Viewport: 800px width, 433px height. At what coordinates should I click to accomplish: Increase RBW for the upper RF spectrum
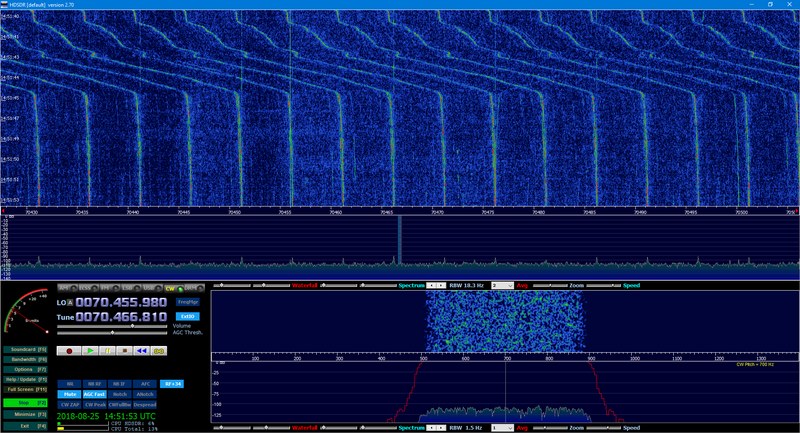(x=441, y=286)
